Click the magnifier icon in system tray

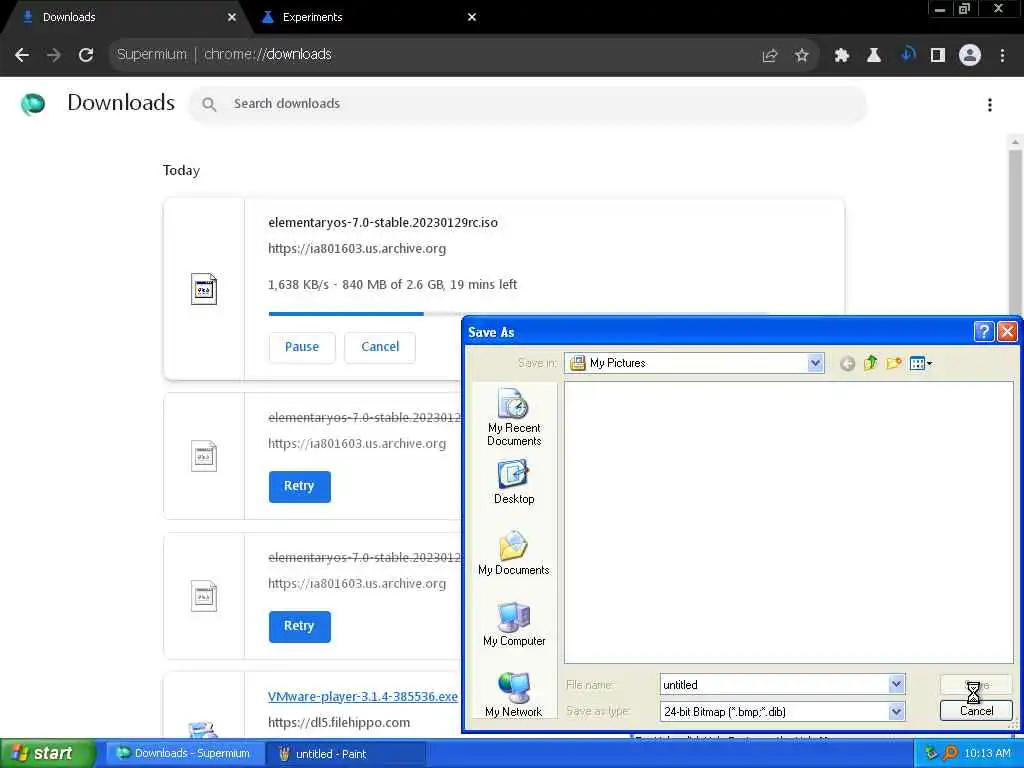pyautogui.click(x=950, y=754)
